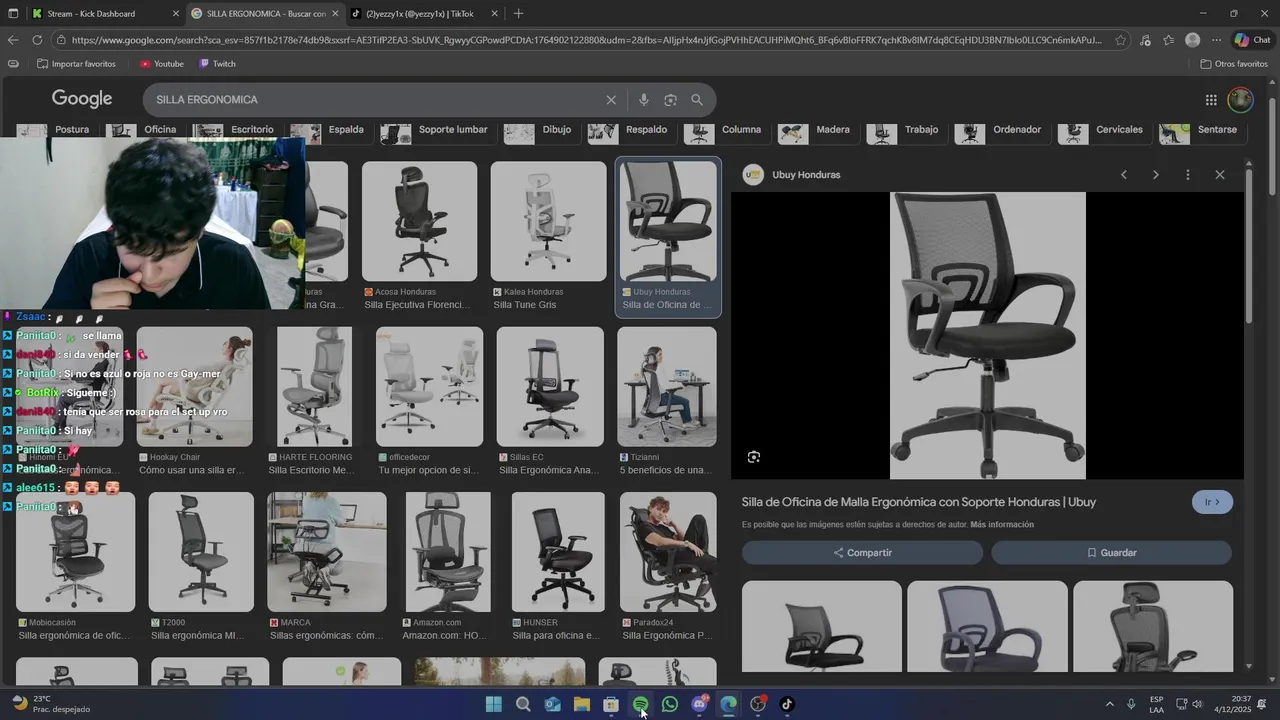Open Discord from the taskbar
The image size is (1280, 720).
[699, 704]
